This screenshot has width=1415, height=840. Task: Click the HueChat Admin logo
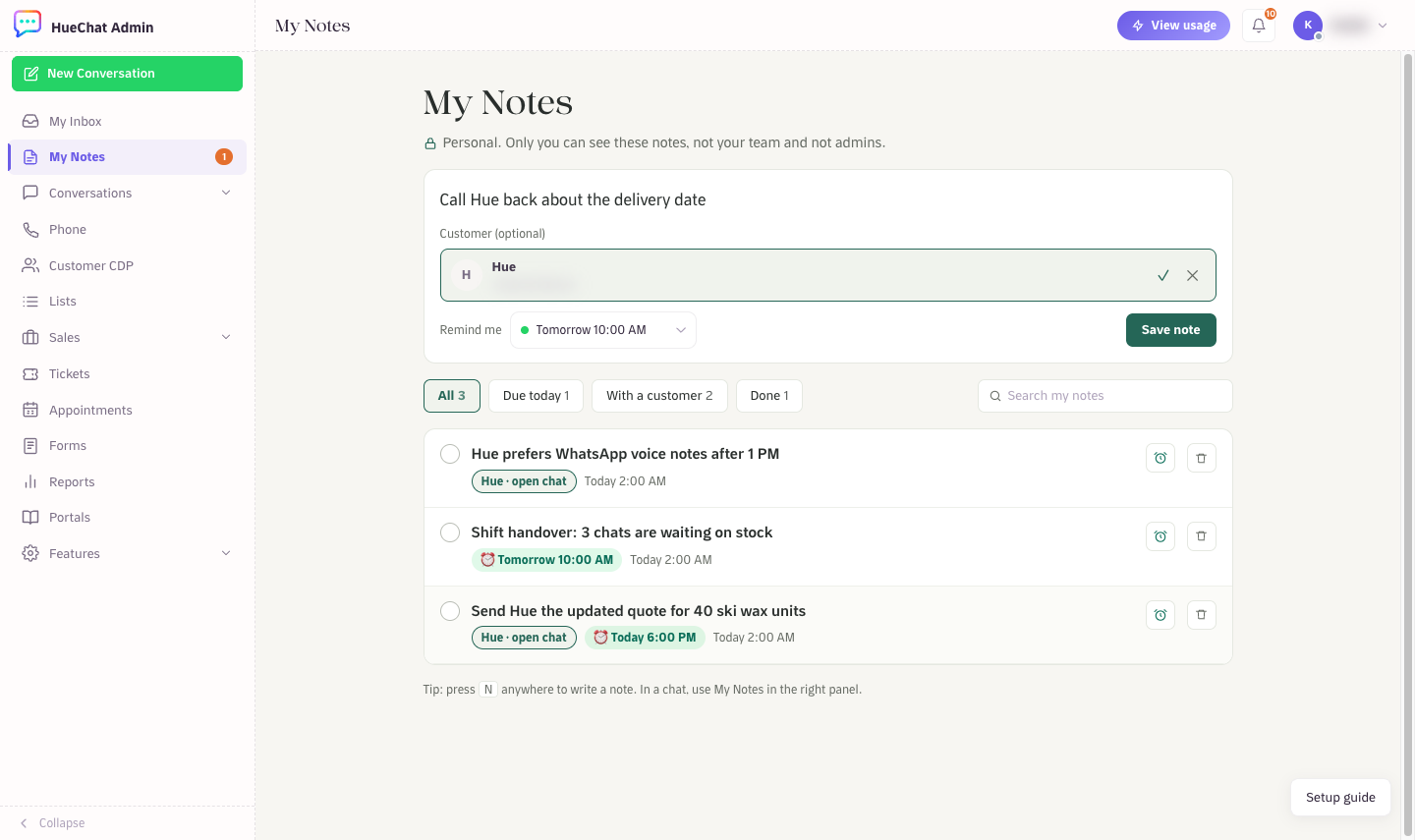click(28, 25)
